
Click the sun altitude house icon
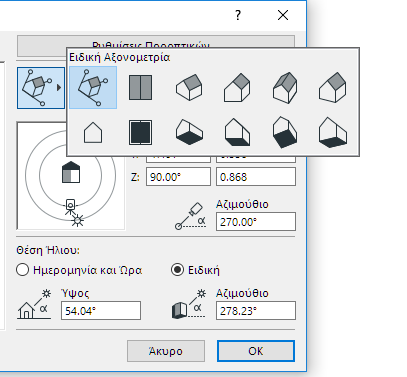click(x=34, y=304)
